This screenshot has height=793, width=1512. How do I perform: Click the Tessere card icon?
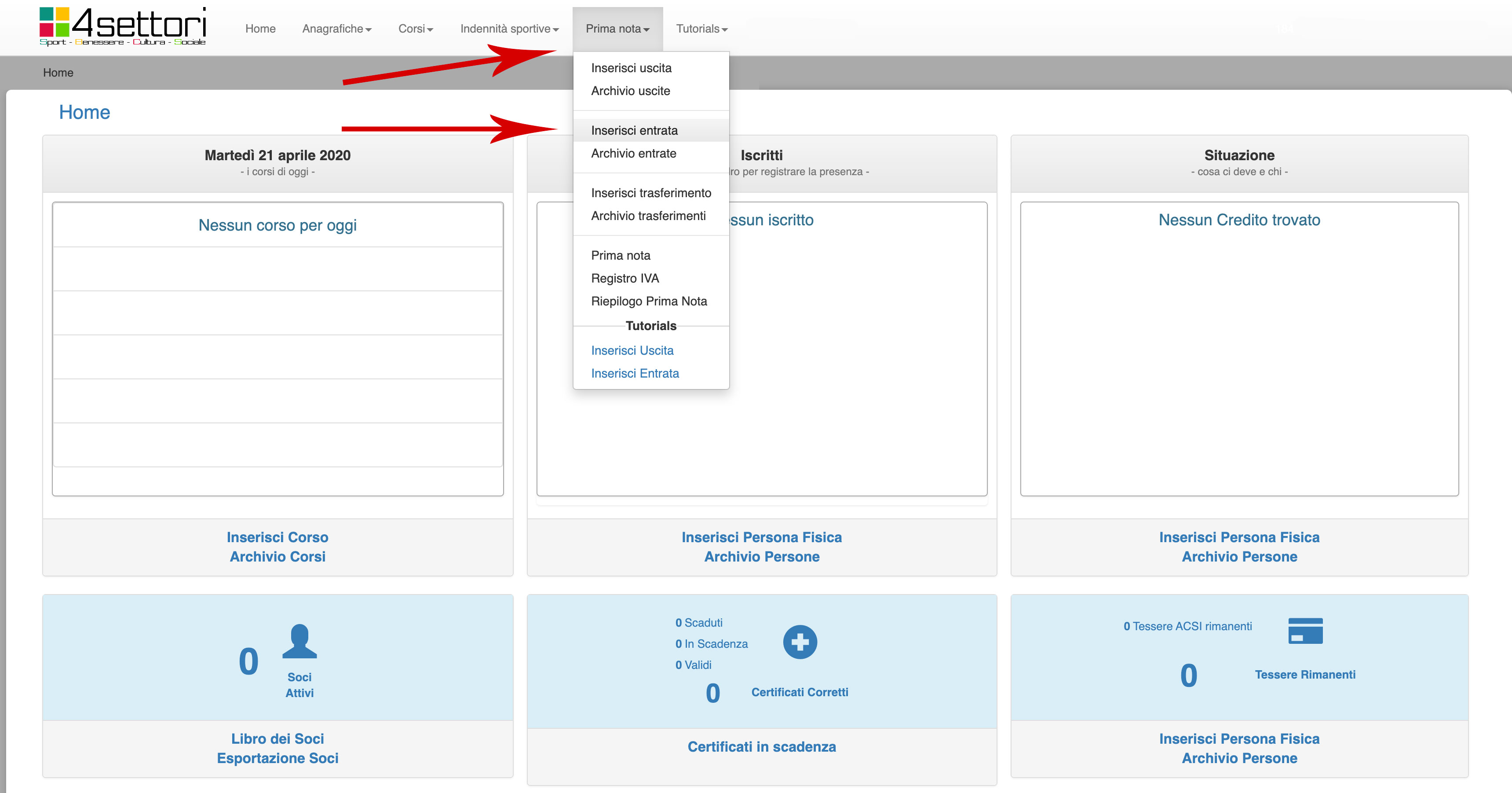(x=1305, y=631)
